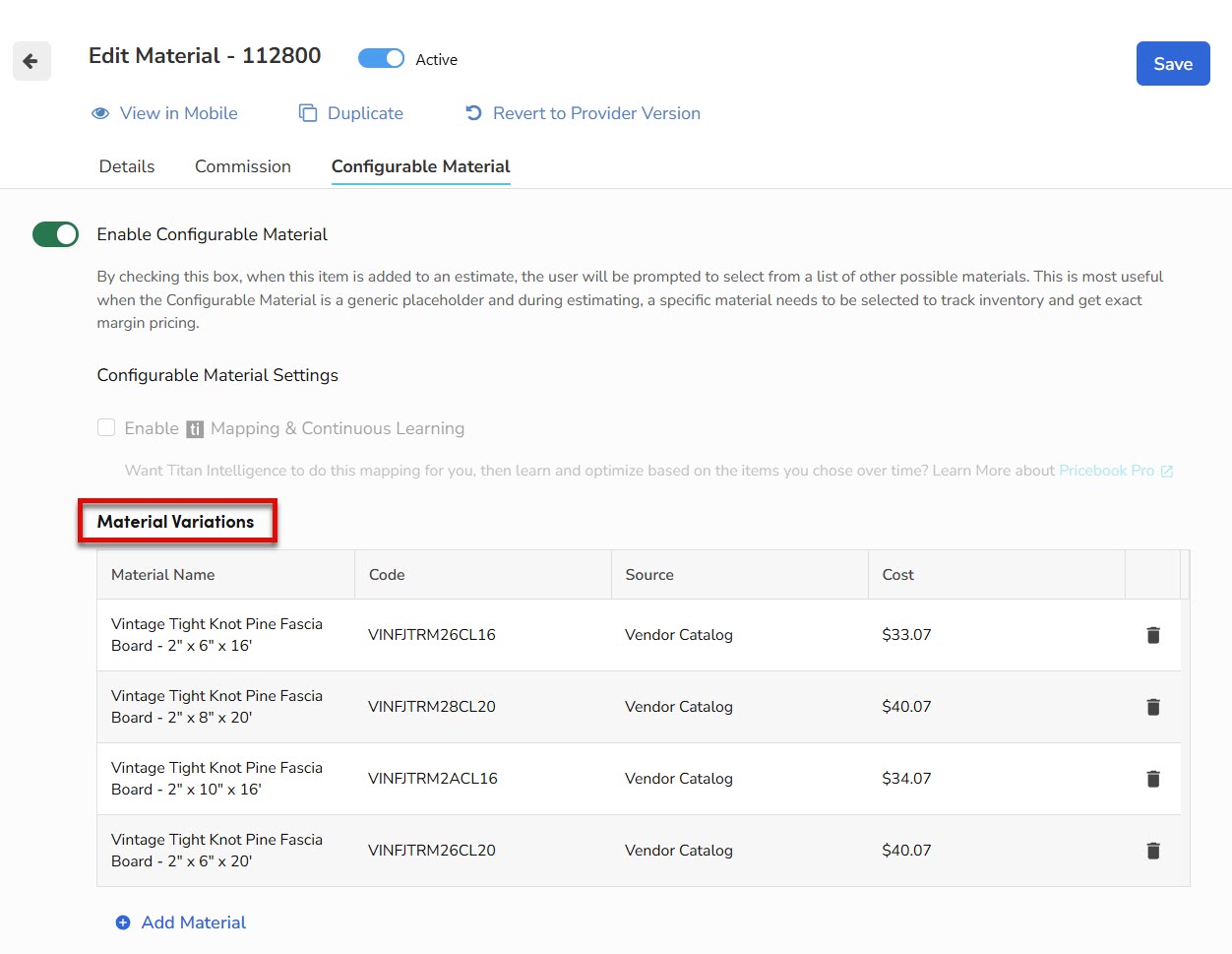The width and height of the screenshot is (1232, 954).
Task: Follow the Pricebook Pro link
Action: 1106,471
